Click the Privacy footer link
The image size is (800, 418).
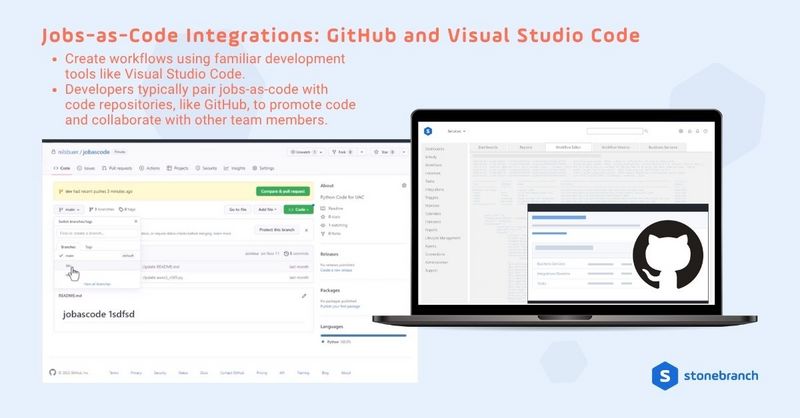pos(136,373)
